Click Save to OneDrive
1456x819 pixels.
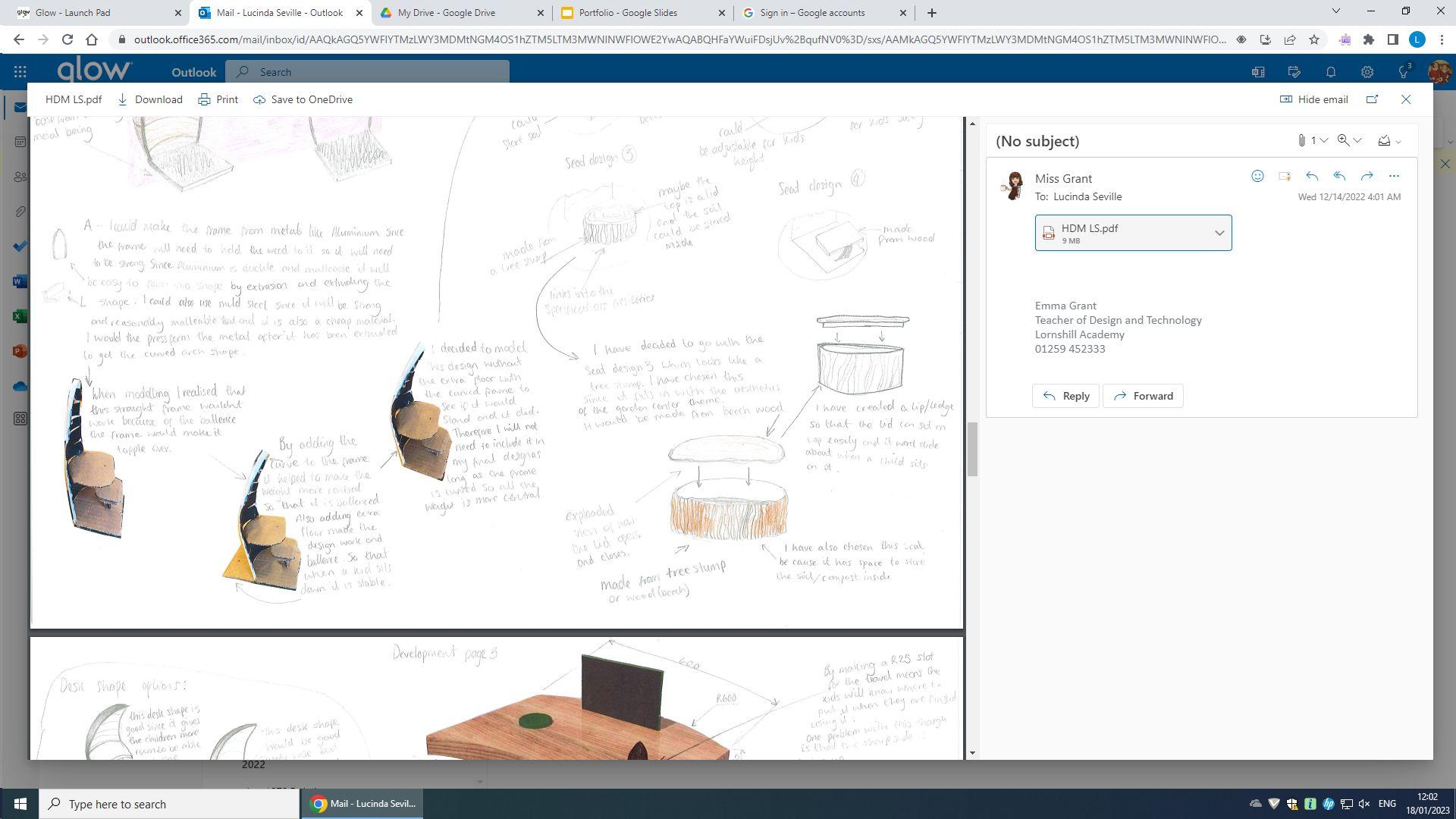(x=303, y=99)
